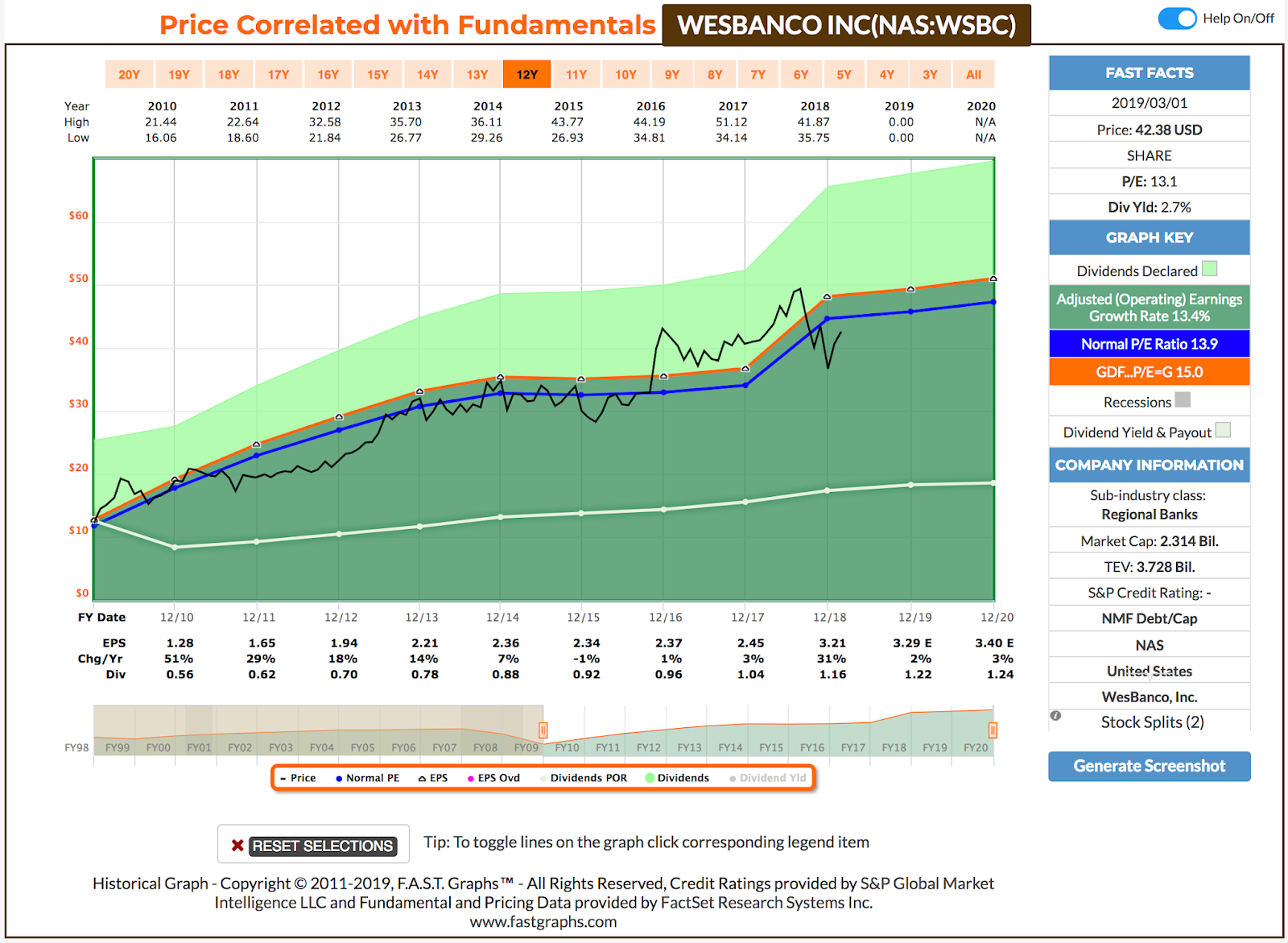The width and height of the screenshot is (1288, 943).
Task: Choose the 5Y range tab
Action: point(844,74)
